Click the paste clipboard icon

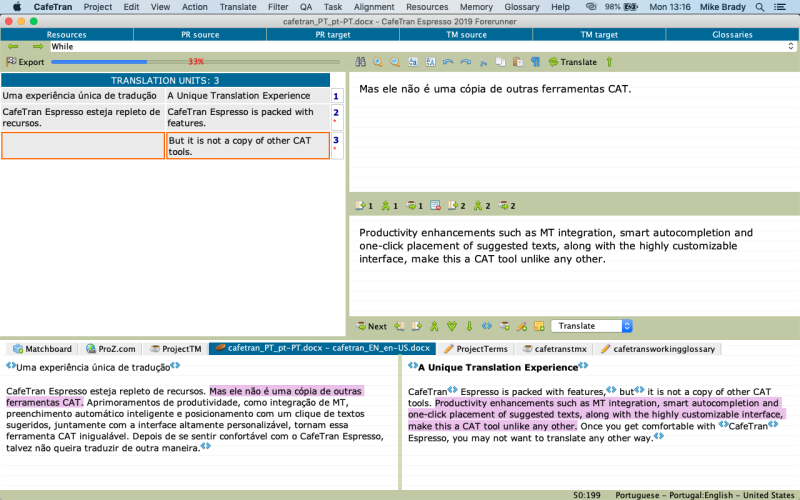517,62
